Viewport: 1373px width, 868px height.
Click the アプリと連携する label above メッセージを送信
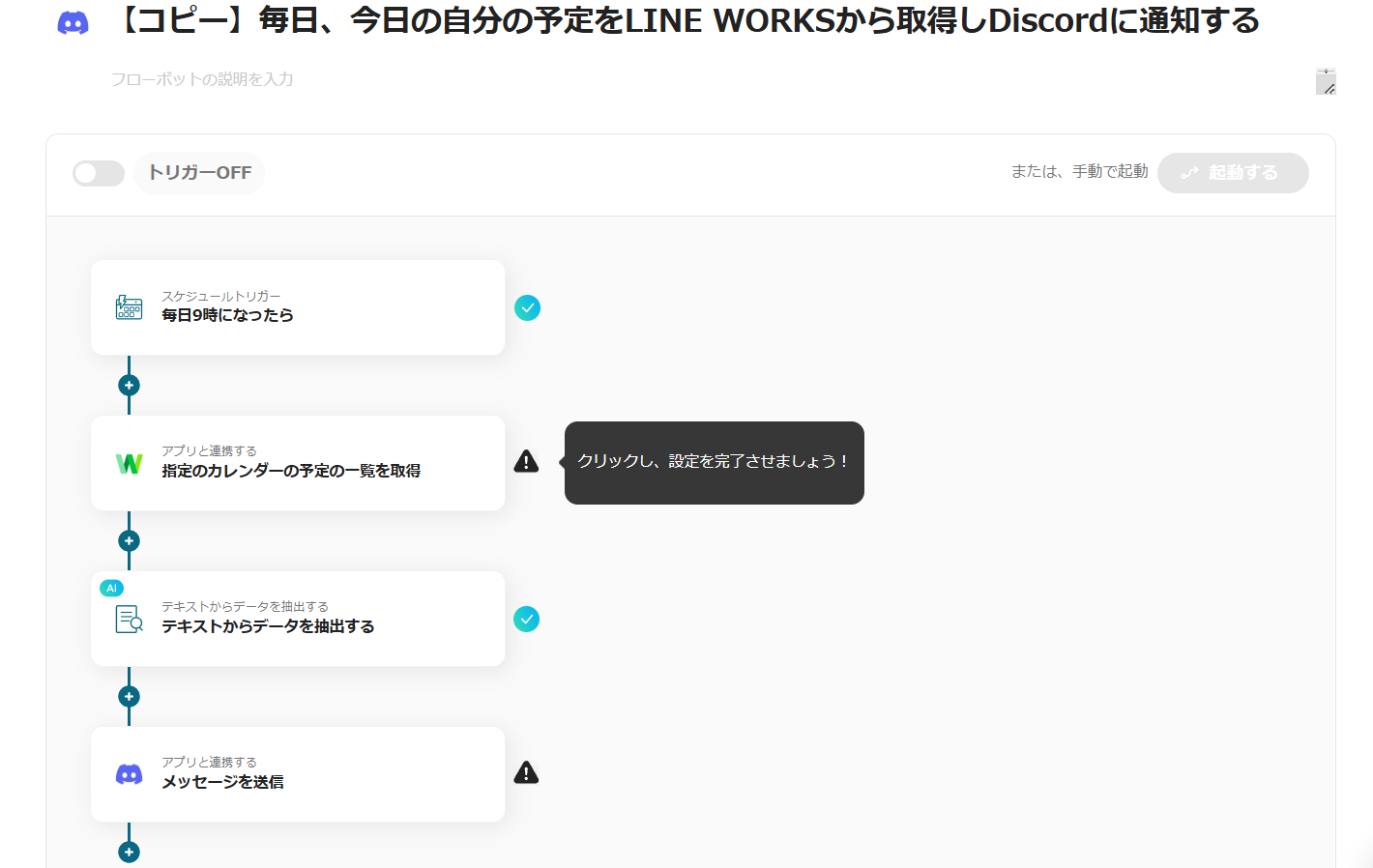[209, 762]
